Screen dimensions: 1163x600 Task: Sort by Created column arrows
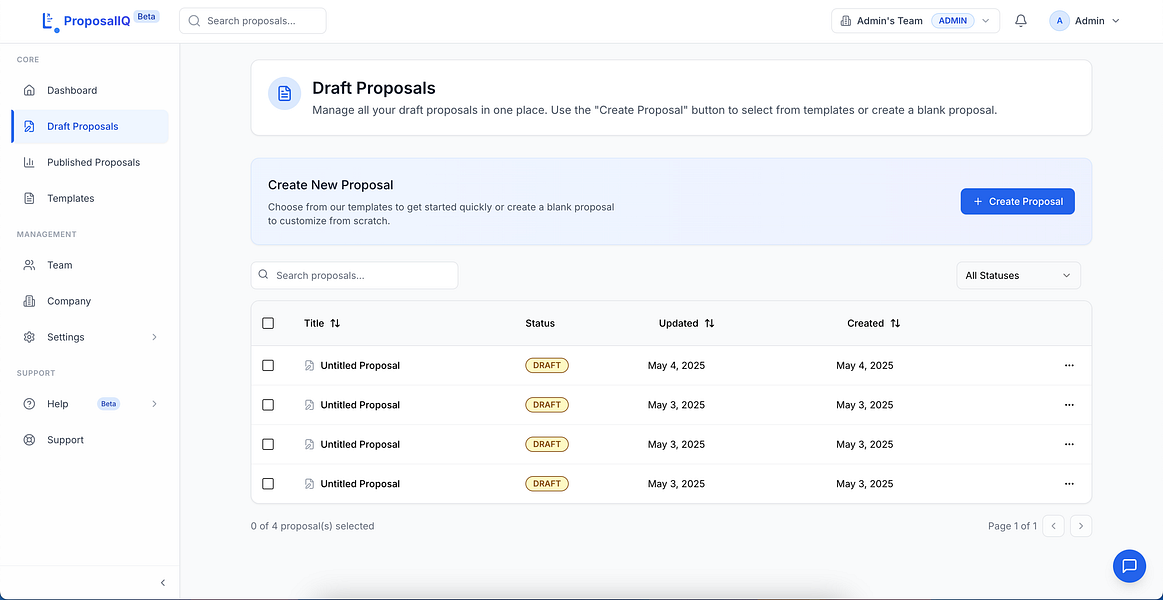pyautogui.click(x=895, y=324)
